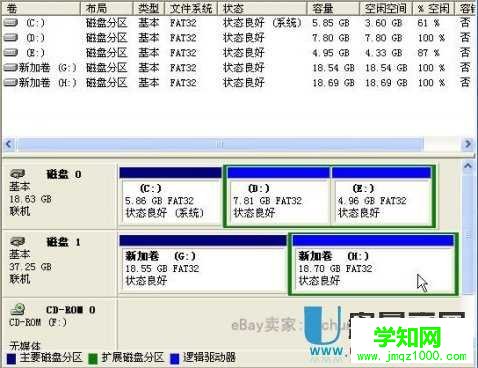Click the 5.85 GB capacity cell
This screenshot has height=368, width=478.
[331, 23]
